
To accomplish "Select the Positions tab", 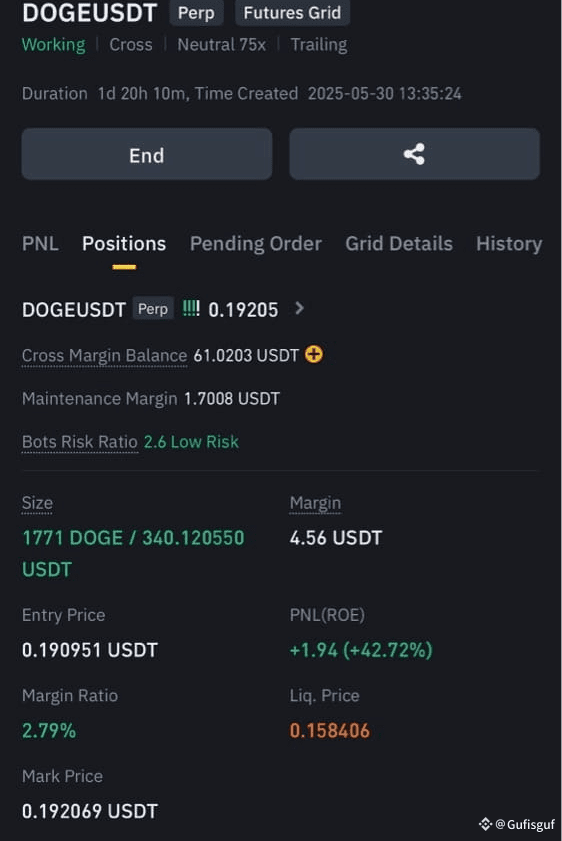I will [124, 244].
